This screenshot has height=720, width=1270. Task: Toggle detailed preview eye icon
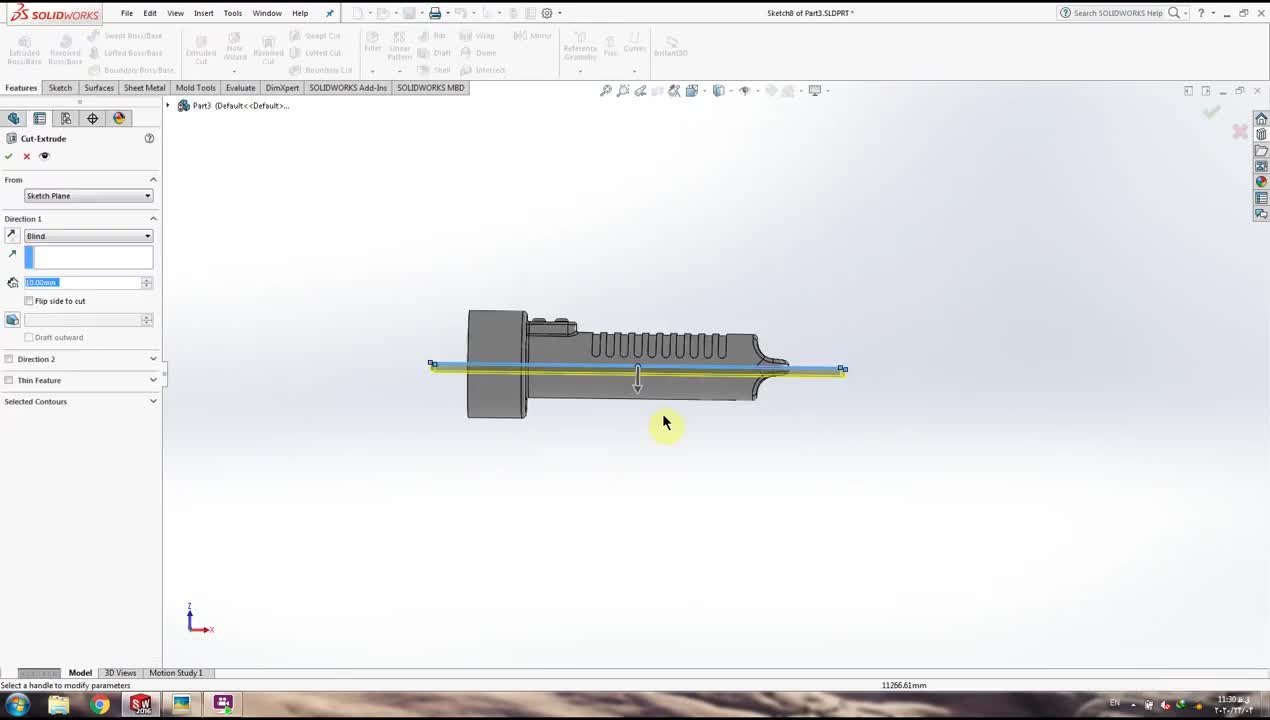(44, 156)
